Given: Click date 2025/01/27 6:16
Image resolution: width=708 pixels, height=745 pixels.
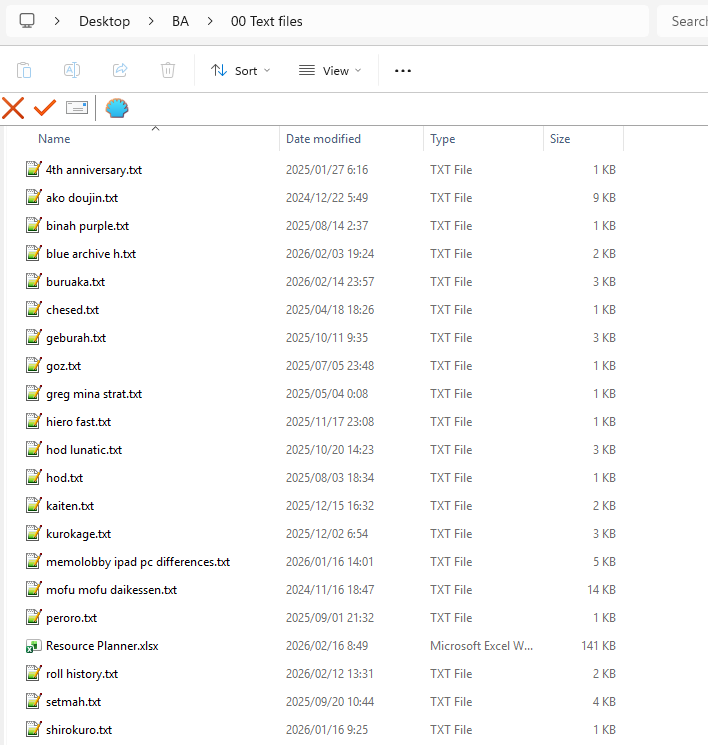Looking at the screenshot, I should tap(327, 170).
